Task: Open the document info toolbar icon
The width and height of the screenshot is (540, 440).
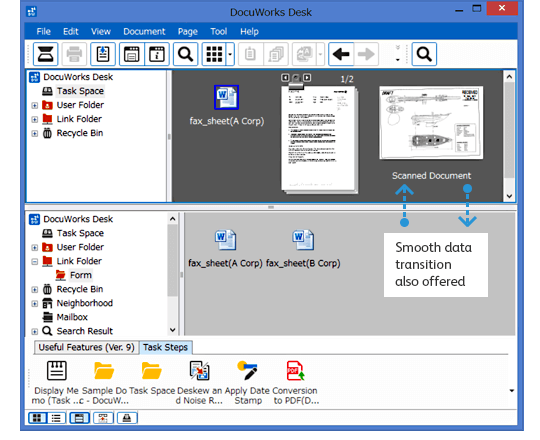Action: pos(157,54)
